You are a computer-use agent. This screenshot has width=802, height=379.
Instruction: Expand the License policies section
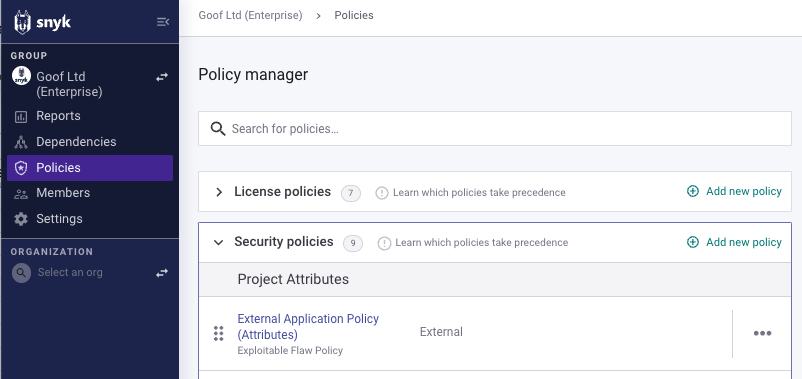point(219,192)
